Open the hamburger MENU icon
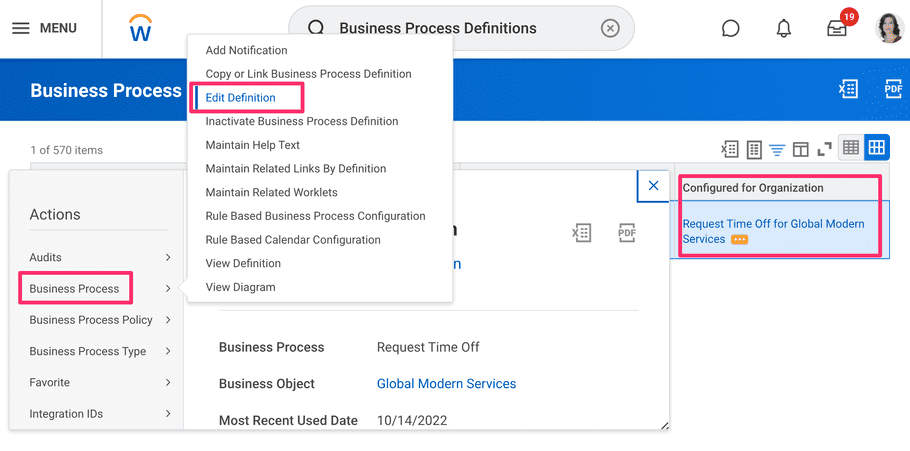The height and width of the screenshot is (451, 910). coord(21,28)
